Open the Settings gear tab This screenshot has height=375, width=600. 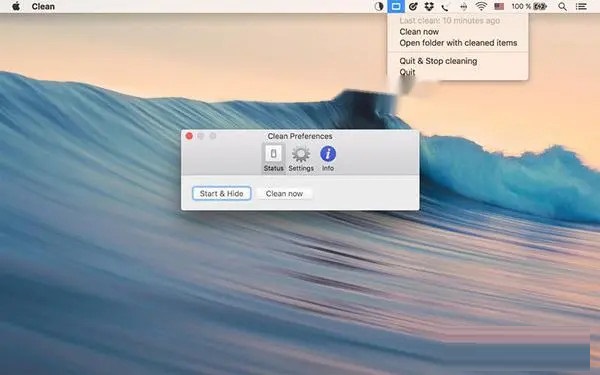coord(301,159)
